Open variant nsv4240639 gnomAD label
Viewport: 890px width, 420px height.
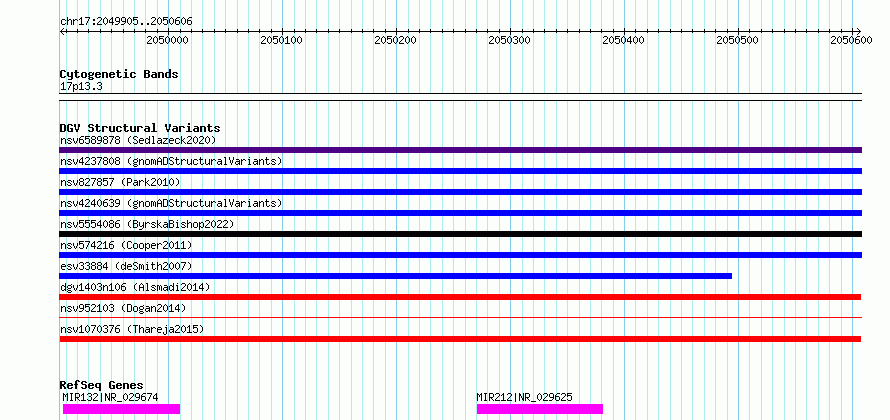point(171,203)
